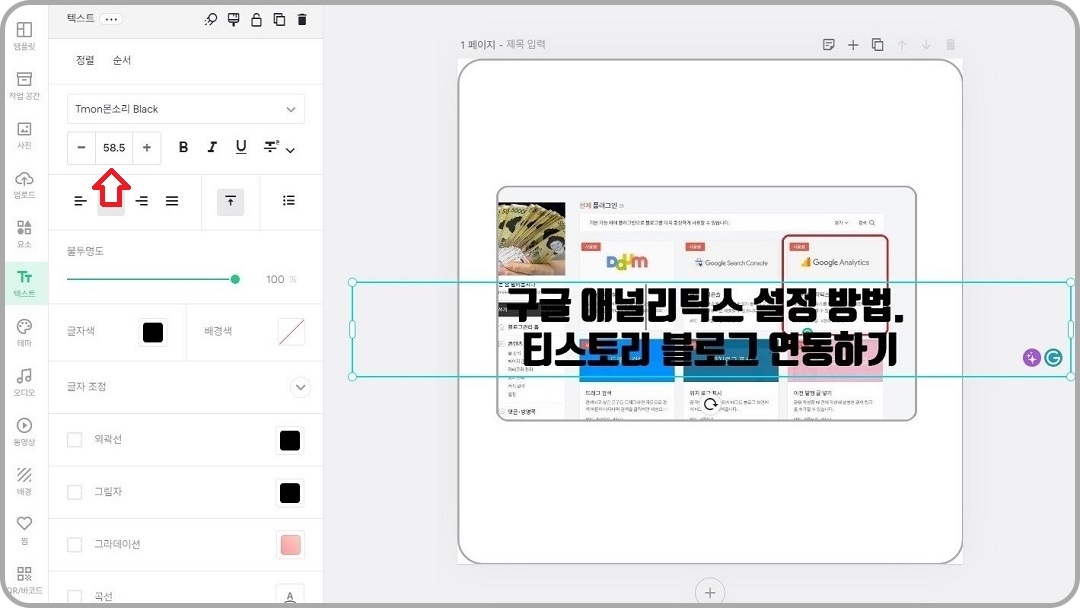
Task: Enable the 그라데이션 gradient option
Action: [72, 544]
